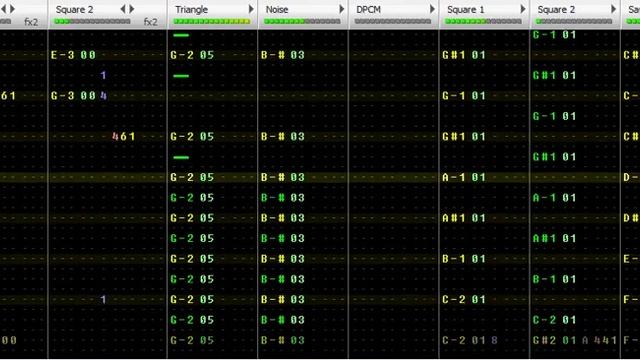Select the G-3 00 note in Square 2

pos(73,96)
